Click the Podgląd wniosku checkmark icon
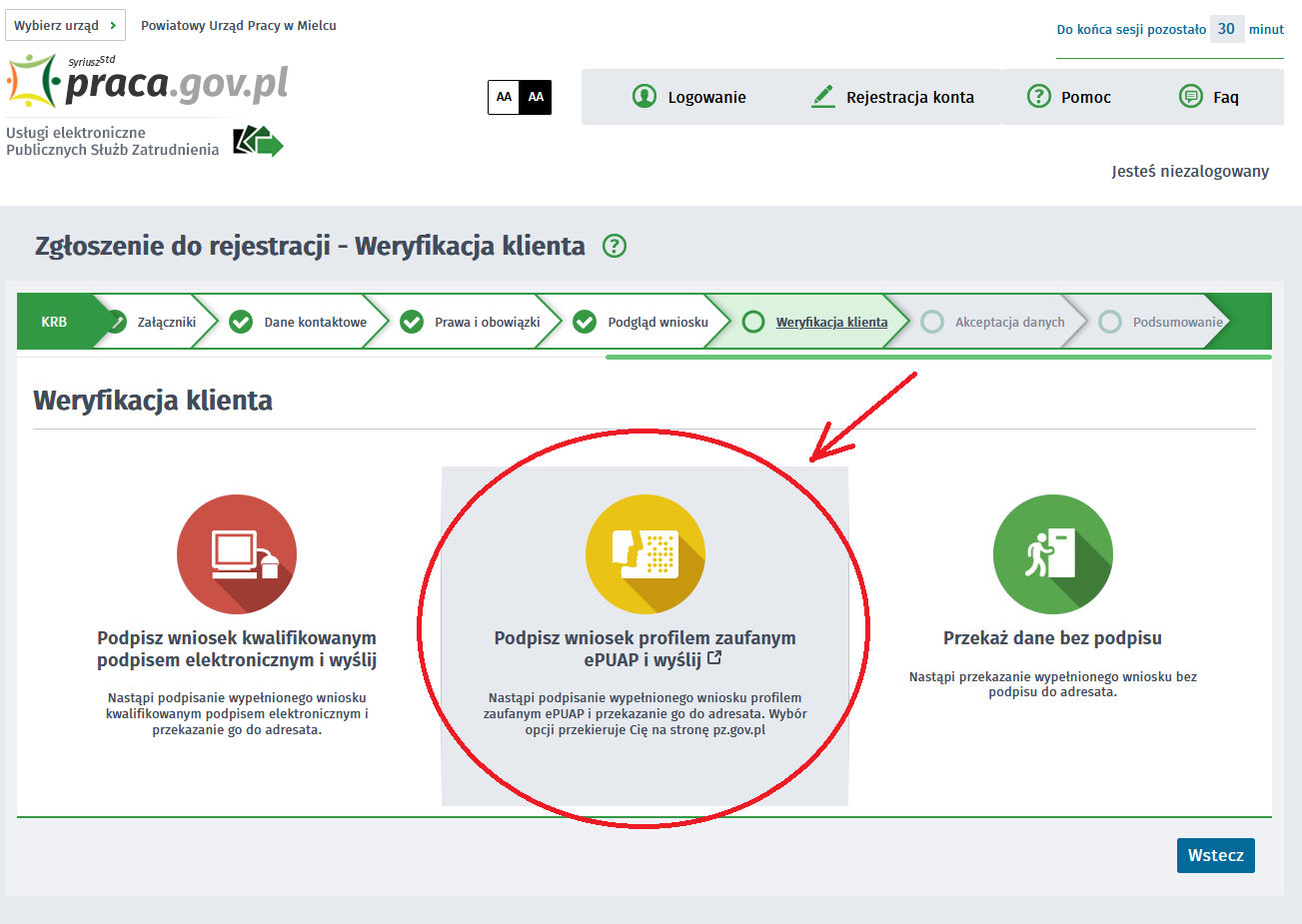Image resolution: width=1302 pixels, height=924 pixels. (x=585, y=322)
